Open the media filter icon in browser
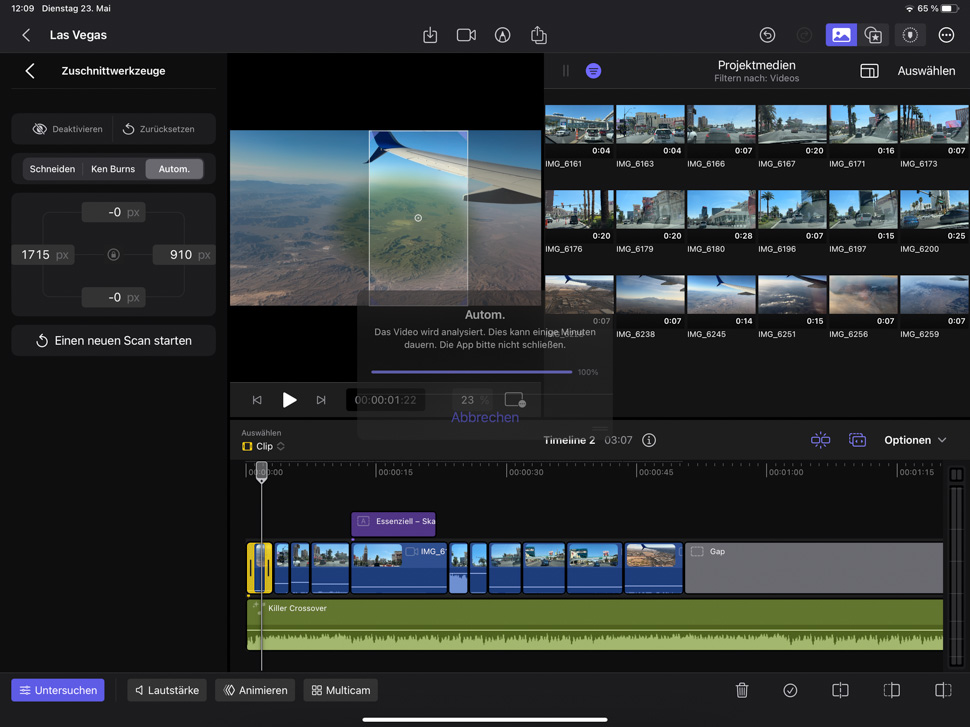 (x=593, y=71)
